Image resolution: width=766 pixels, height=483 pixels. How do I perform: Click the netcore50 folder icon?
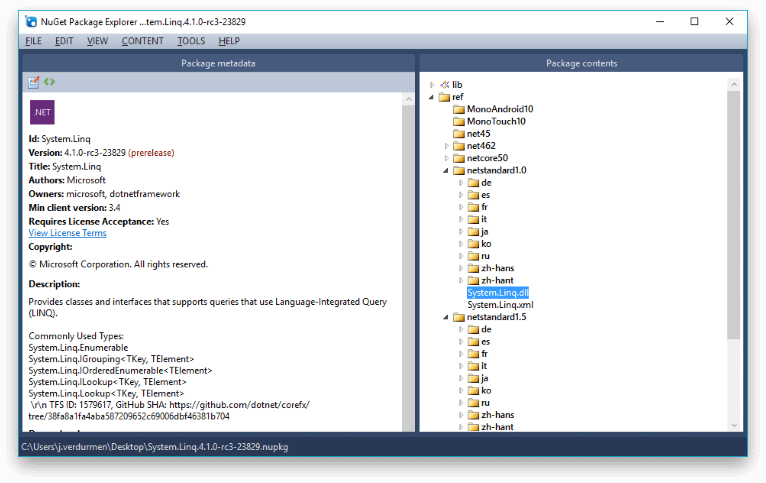tap(459, 158)
